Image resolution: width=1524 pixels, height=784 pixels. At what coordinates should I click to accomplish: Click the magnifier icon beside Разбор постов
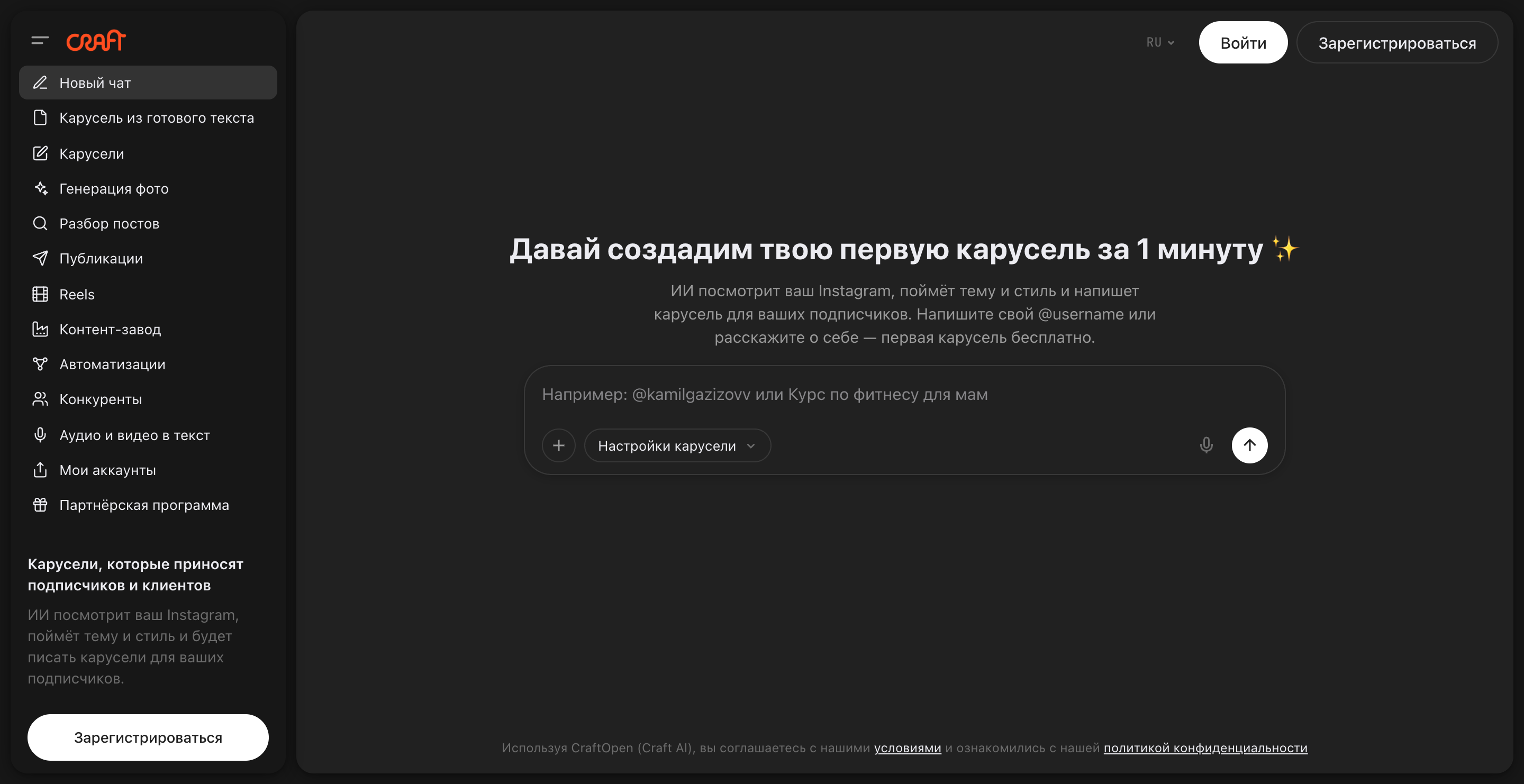click(40, 223)
